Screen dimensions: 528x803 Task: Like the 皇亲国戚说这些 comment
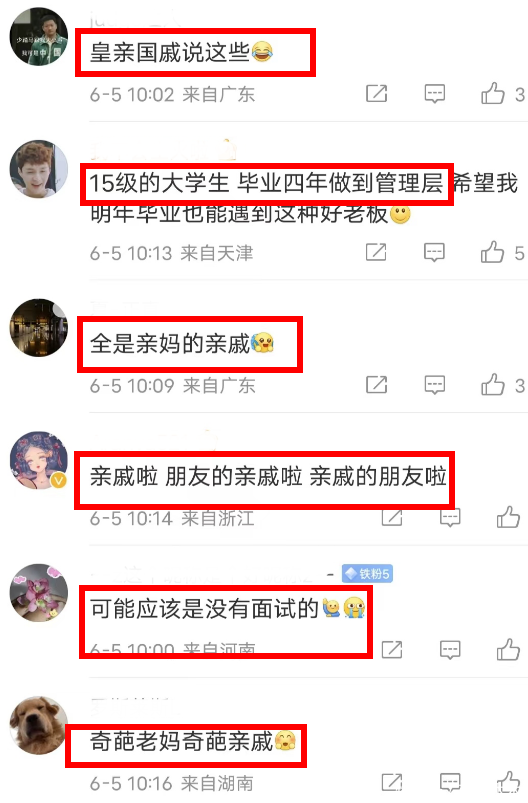pos(493,94)
